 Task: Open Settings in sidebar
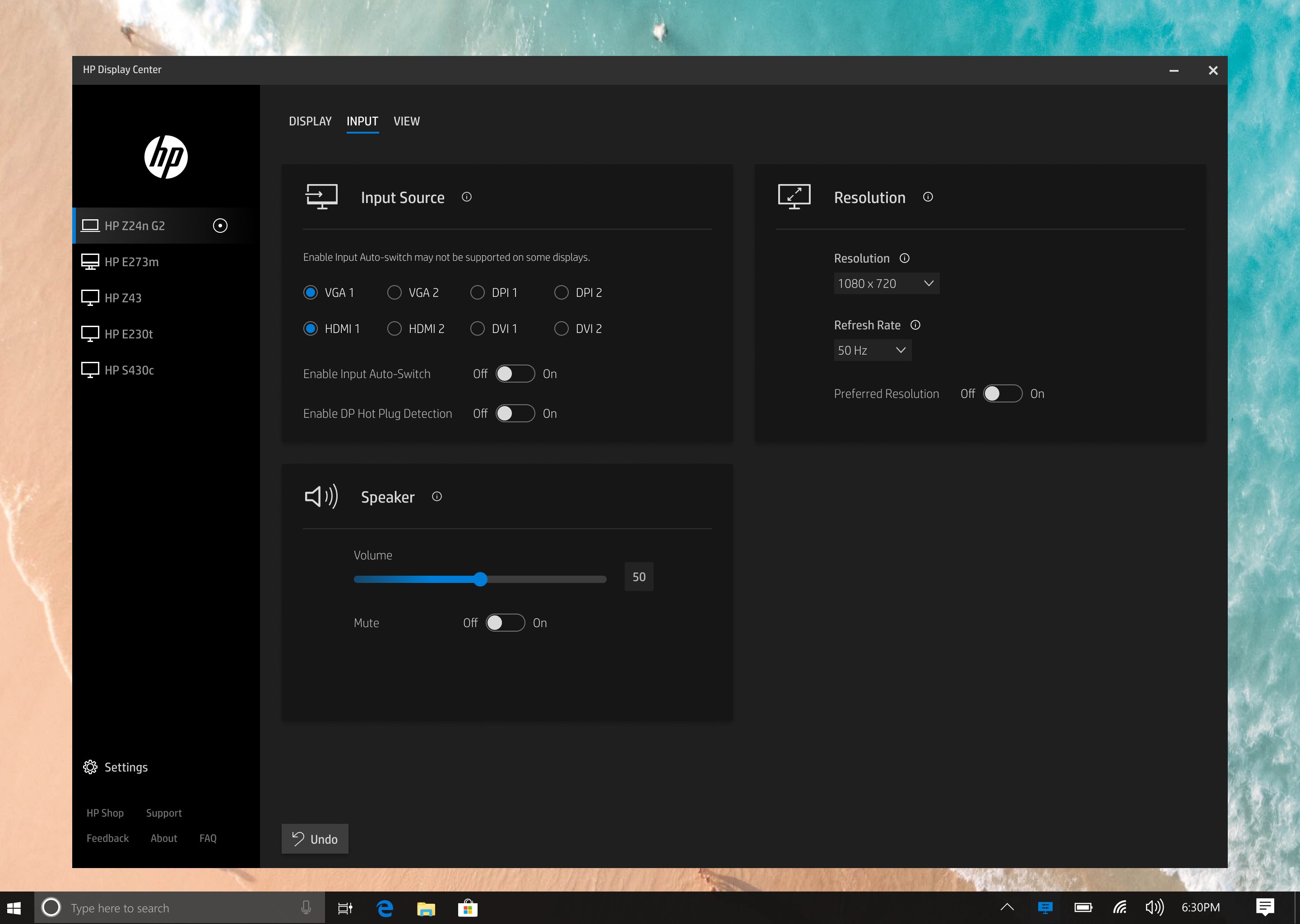(116, 767)
